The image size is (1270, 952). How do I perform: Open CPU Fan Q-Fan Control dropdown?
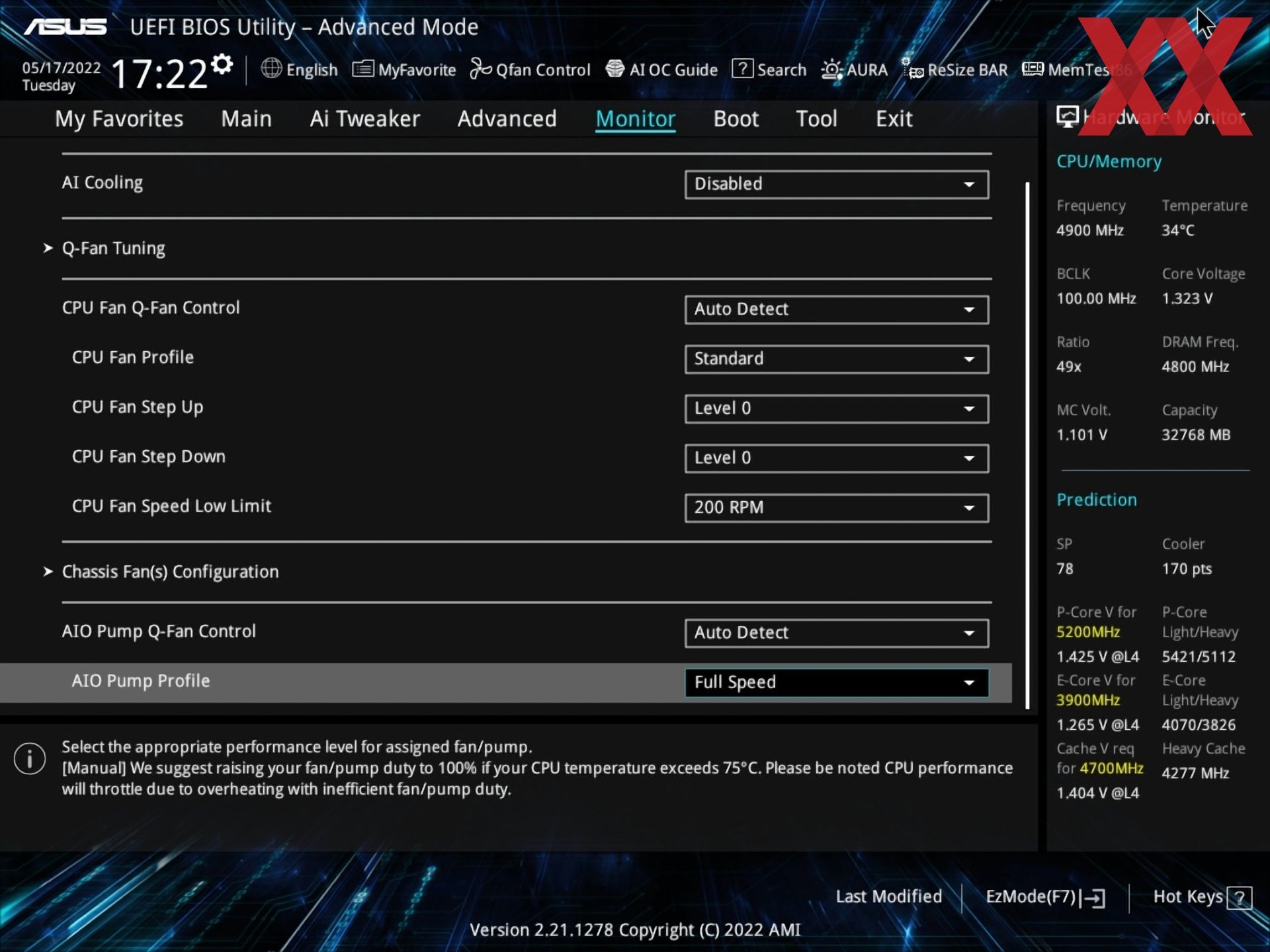837,309
